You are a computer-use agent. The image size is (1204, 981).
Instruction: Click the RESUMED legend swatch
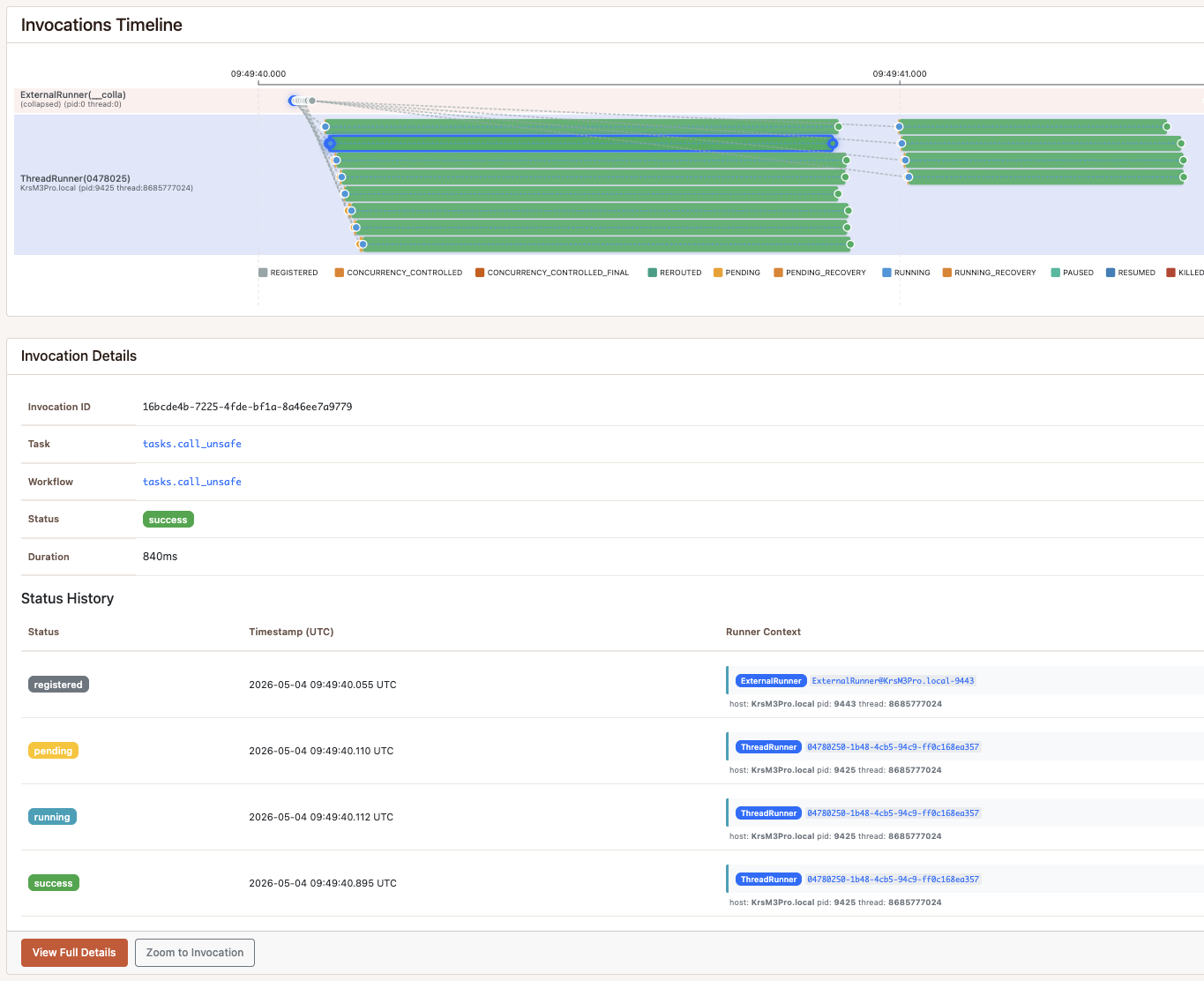(1111, 273)
